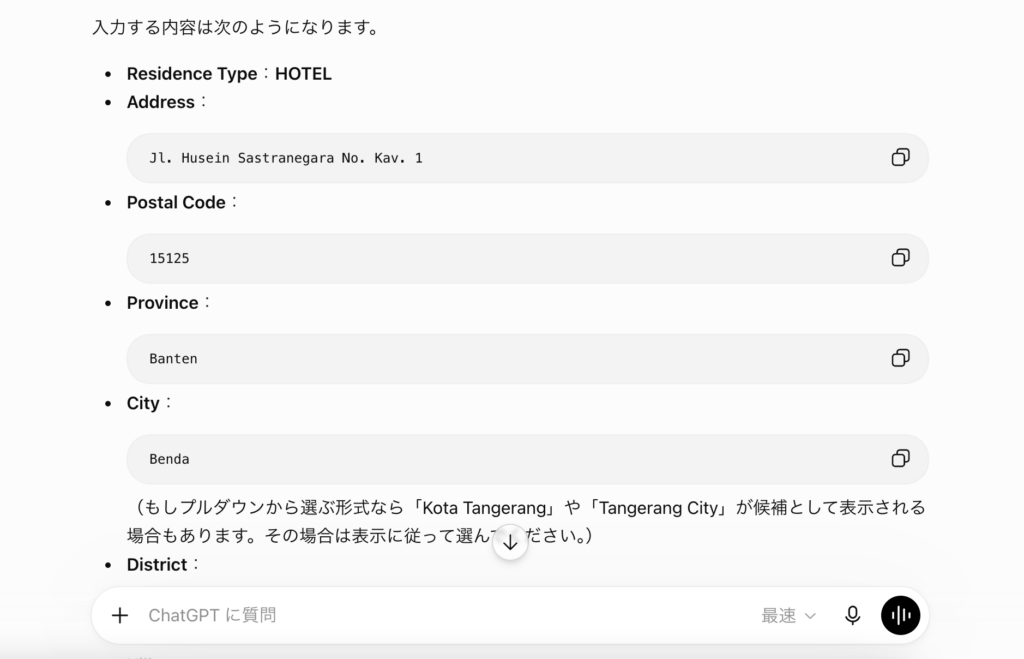
Task: Click the Banten province value
Action: point(173,359)
